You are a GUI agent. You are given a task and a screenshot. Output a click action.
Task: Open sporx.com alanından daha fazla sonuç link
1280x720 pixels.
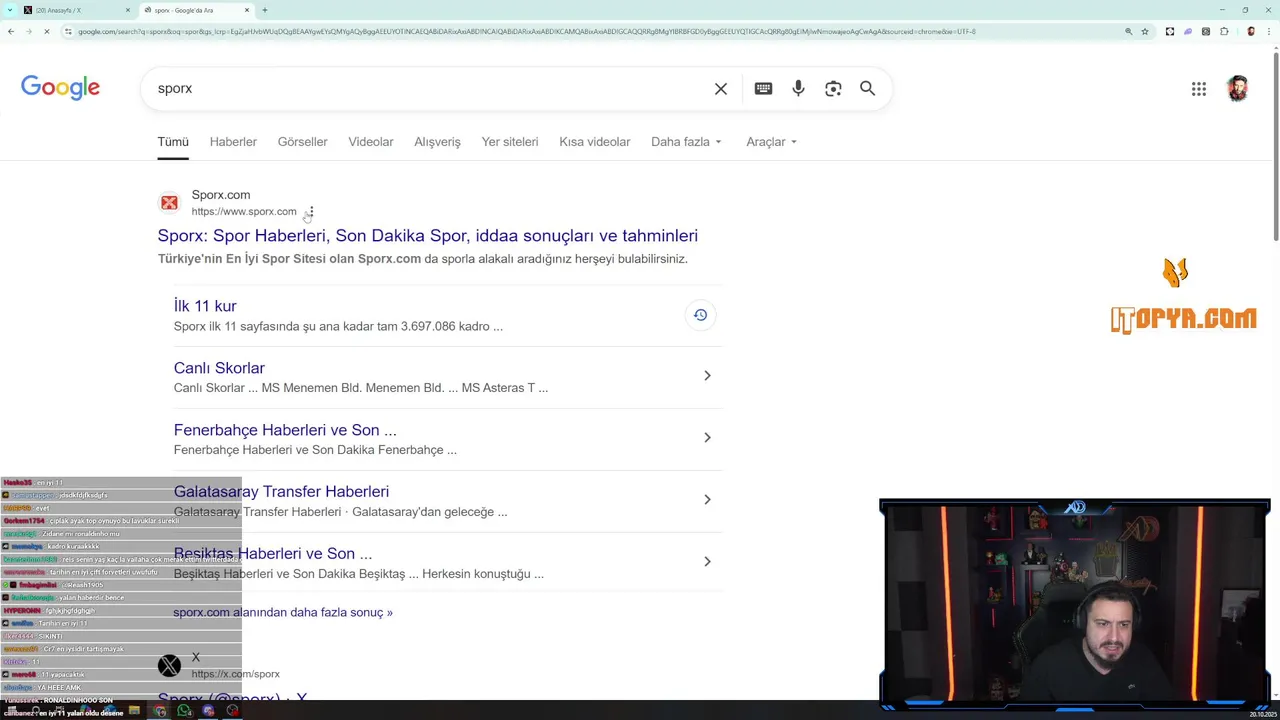[283, 612]
